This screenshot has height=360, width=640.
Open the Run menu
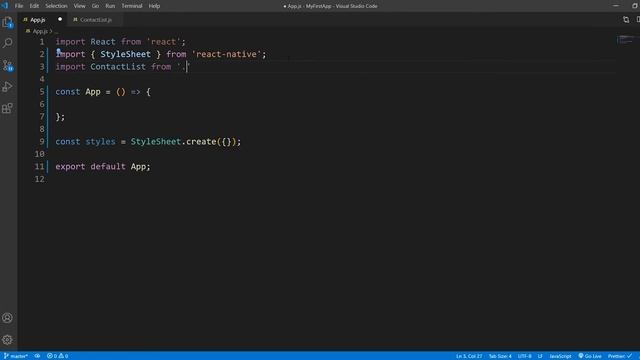pyautogui.click(x=110, y=6)
